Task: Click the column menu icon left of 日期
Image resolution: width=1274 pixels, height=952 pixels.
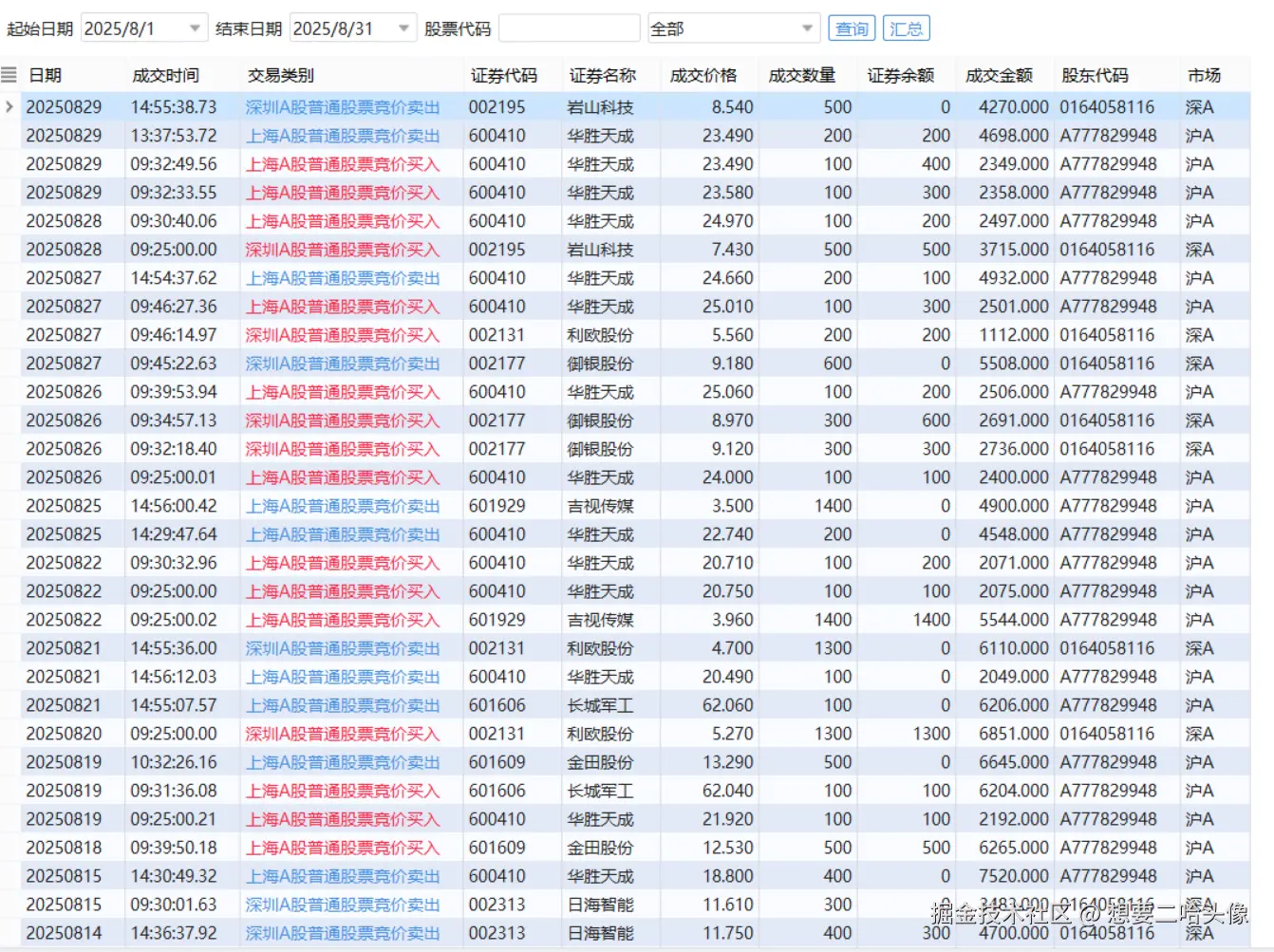Action: point(9,75)
